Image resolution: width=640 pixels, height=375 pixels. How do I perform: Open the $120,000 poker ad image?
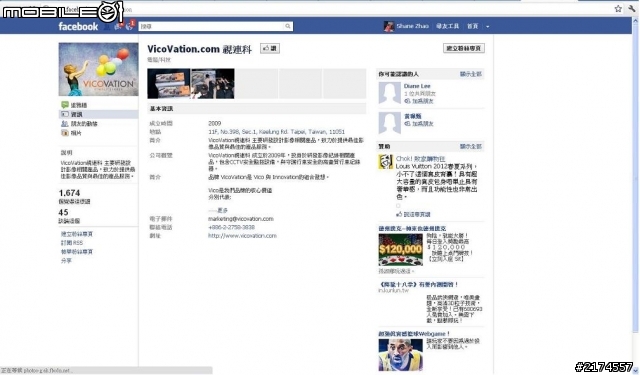click(x=400, y=250)
